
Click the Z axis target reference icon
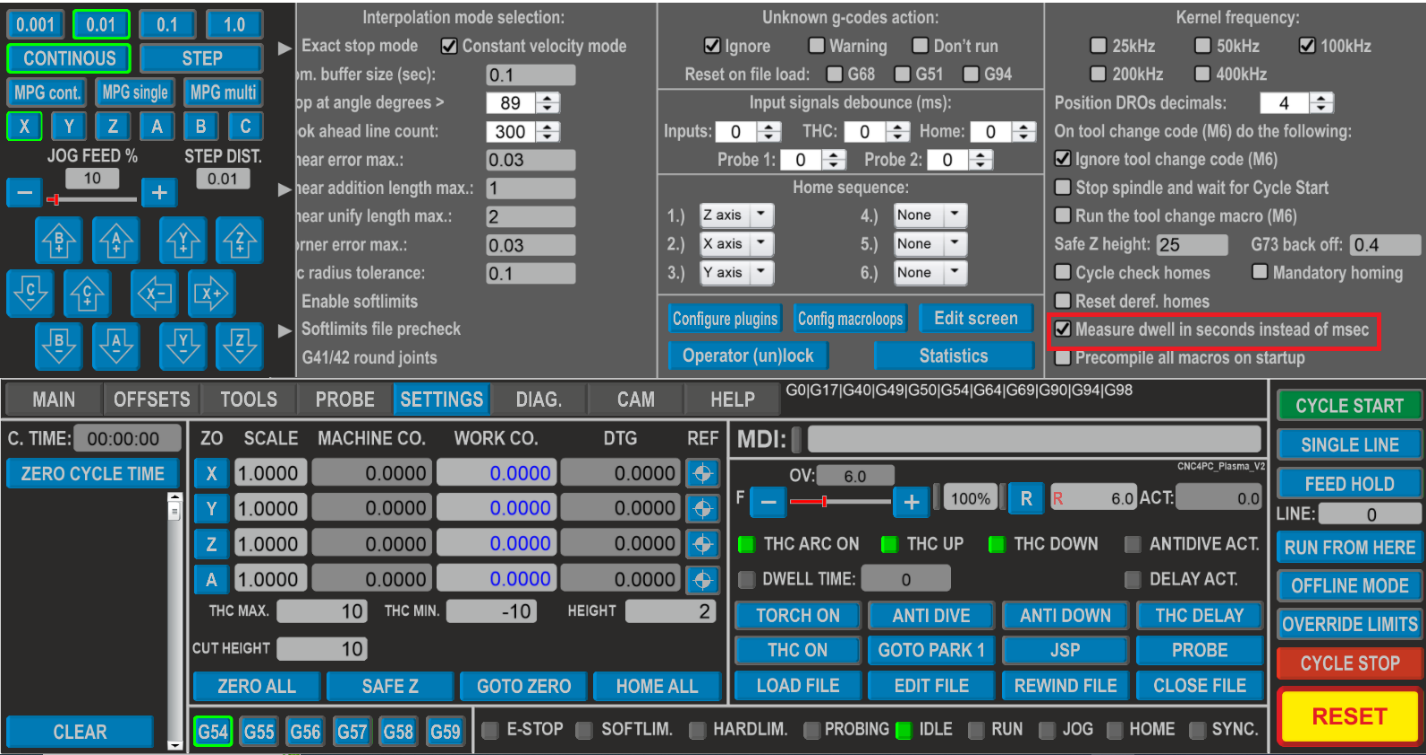tap(702, 543)
